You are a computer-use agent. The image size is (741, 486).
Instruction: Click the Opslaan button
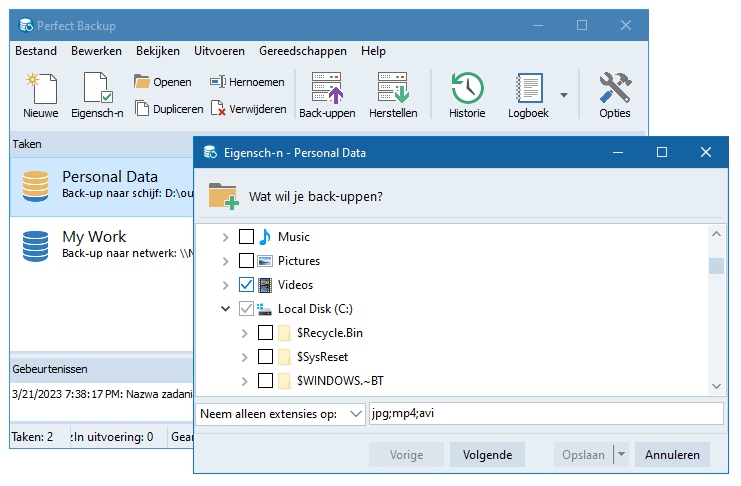584,454
